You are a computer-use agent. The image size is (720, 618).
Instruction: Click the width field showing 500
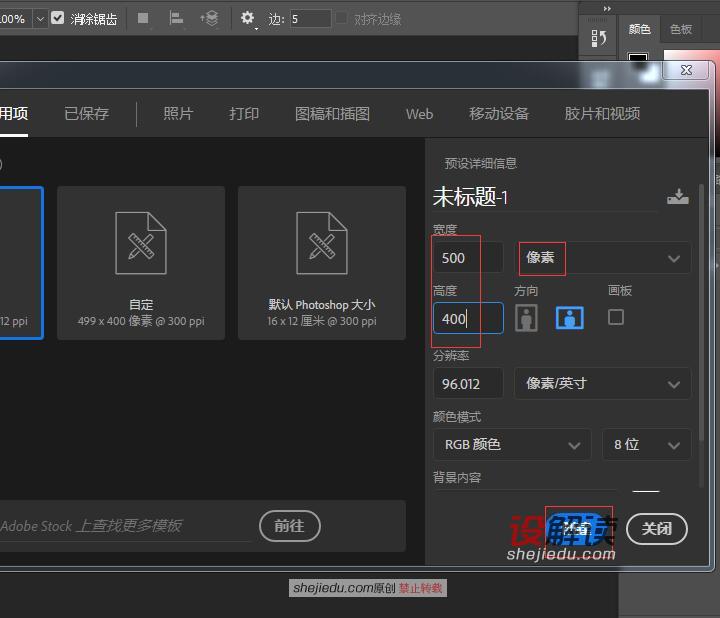[x=468, y=258]
